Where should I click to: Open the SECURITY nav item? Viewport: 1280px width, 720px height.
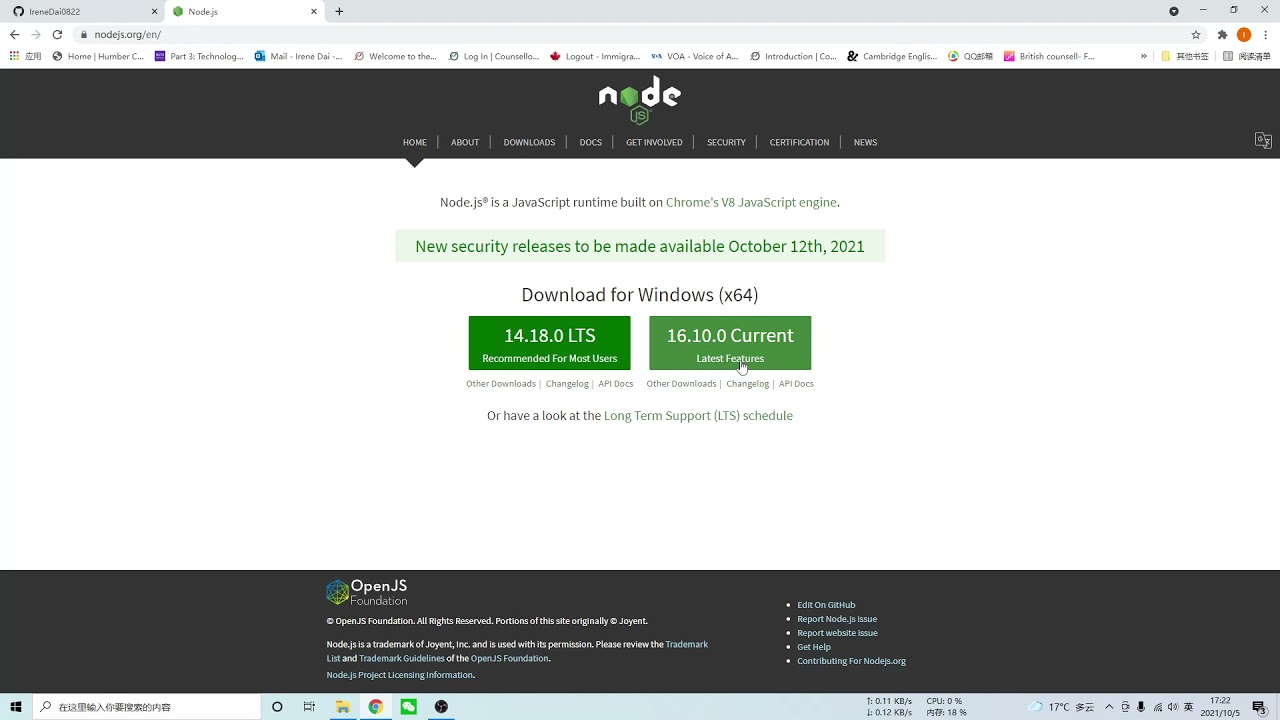(x=726, y=142)
